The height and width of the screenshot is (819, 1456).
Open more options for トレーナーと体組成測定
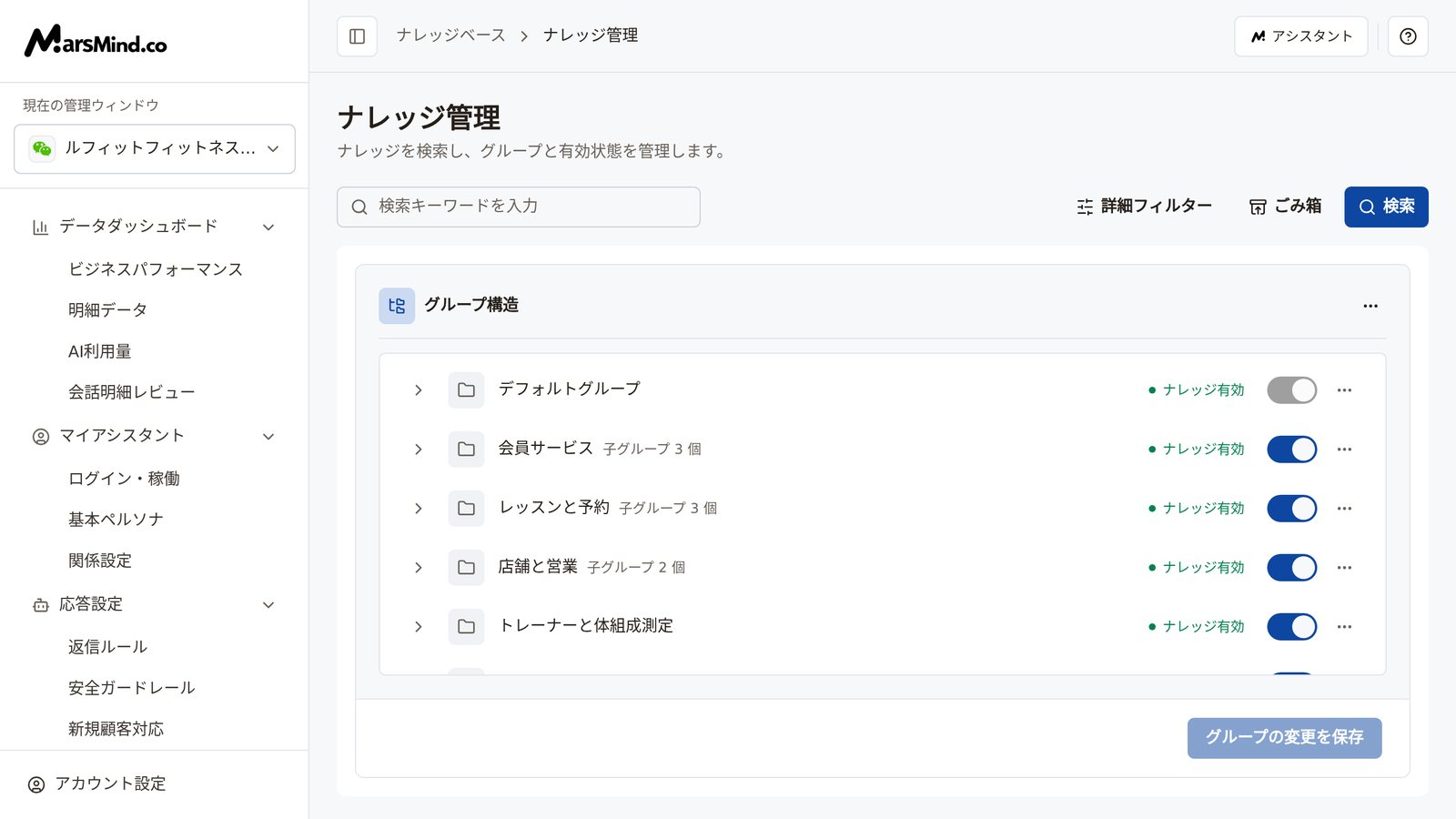(x=1344, y=627)
